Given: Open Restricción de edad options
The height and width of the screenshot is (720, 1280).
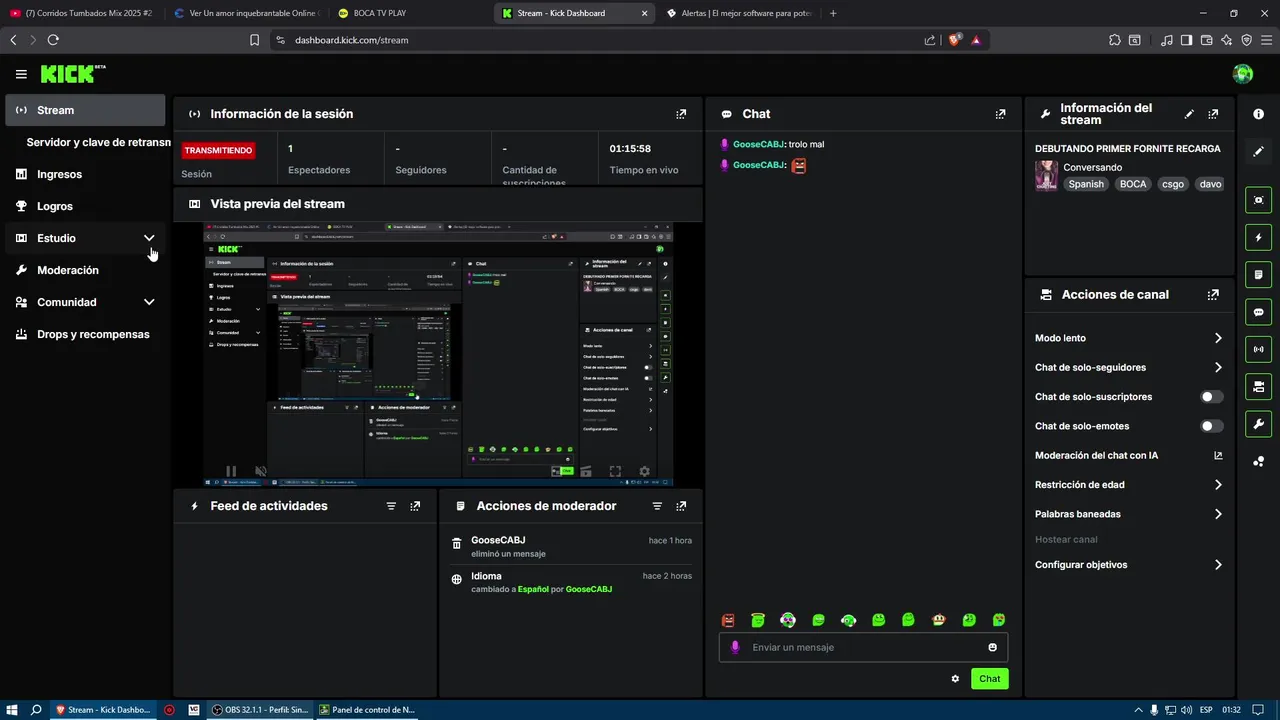Looking at the screenshot, I should (1129, 485).
